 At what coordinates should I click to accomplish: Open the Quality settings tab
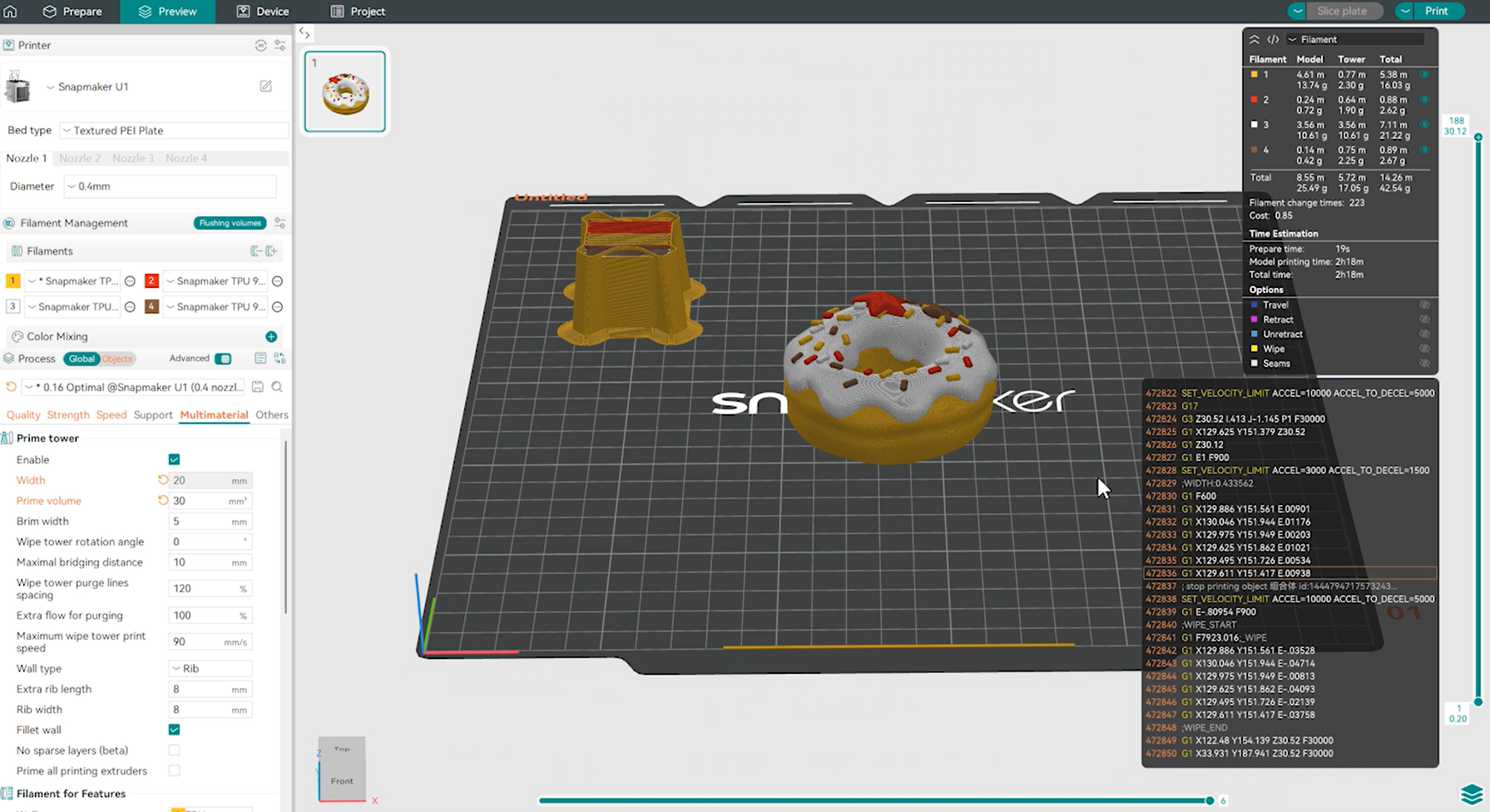click(23, 415)
